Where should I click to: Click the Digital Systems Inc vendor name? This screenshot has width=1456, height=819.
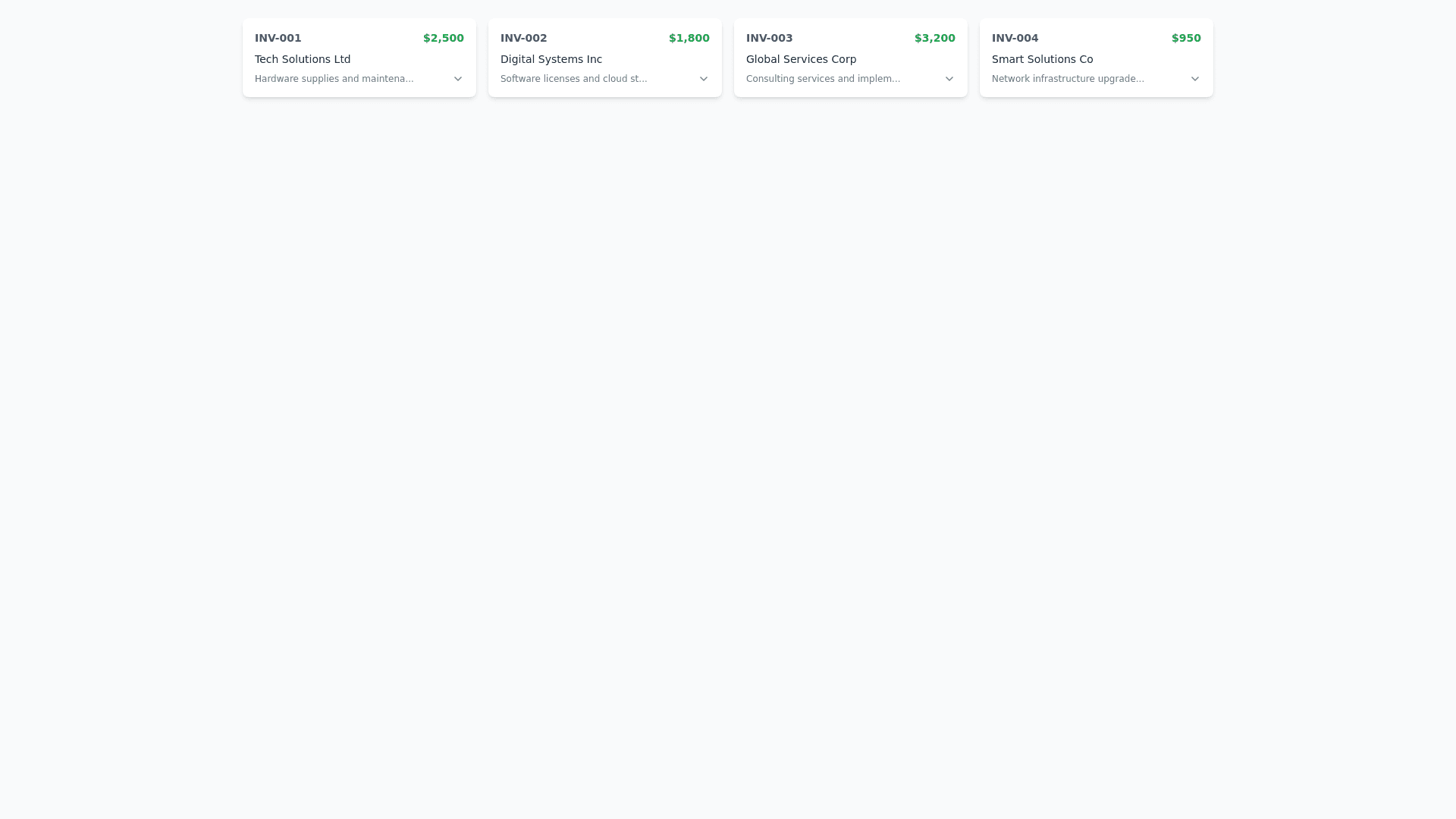tap(551, 59)
